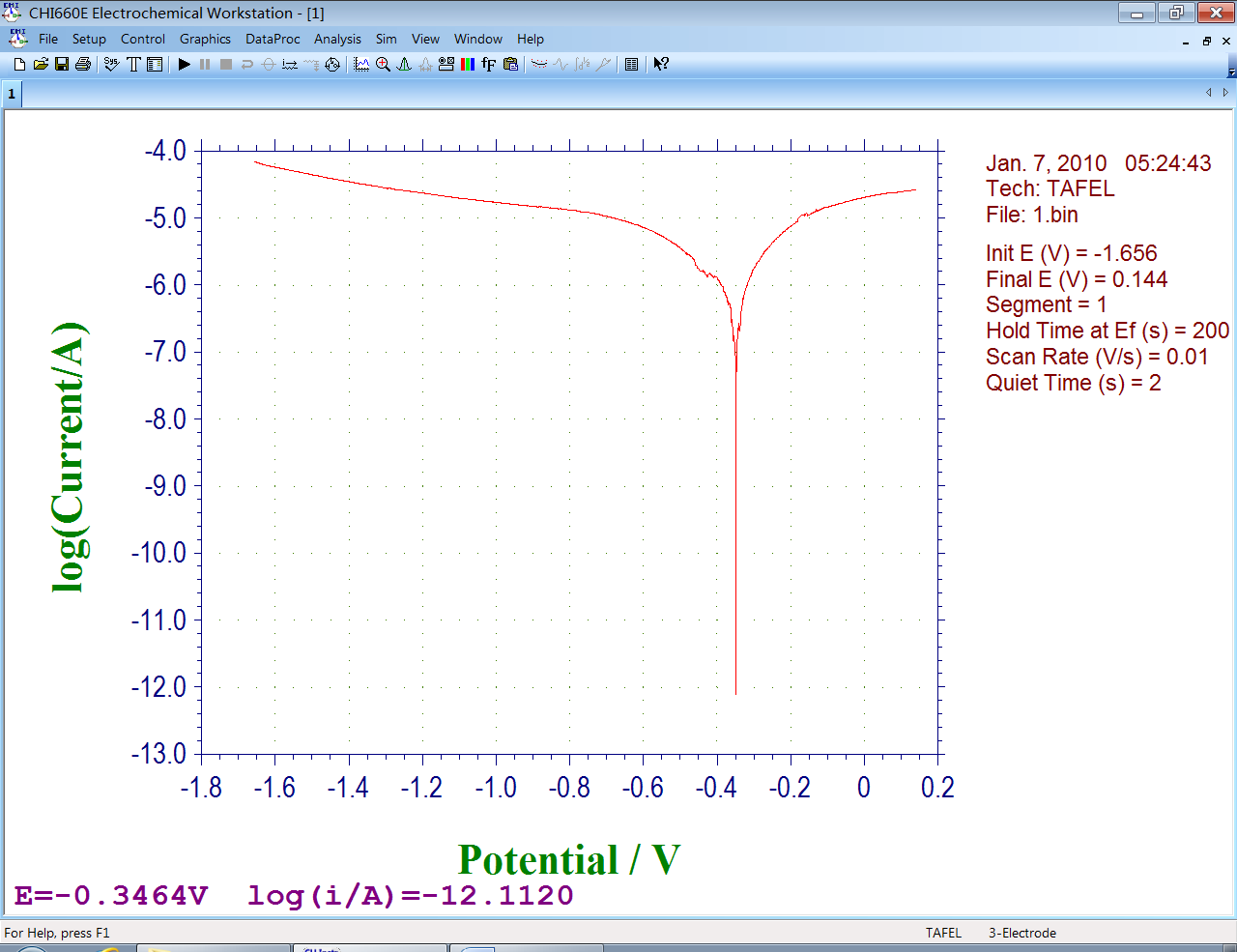
Task: Open a data file with folder icon
Action: (41, 65)
